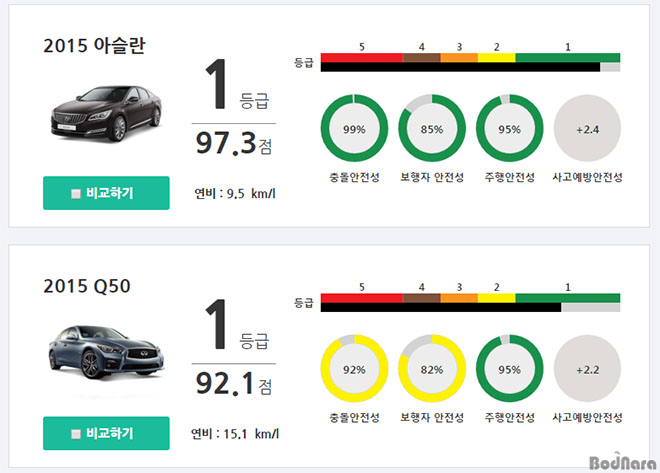The image size is (660, 473).
Task: Click red grade 5 segment on 아슬란 bar
Action: (x=362, y=58)
